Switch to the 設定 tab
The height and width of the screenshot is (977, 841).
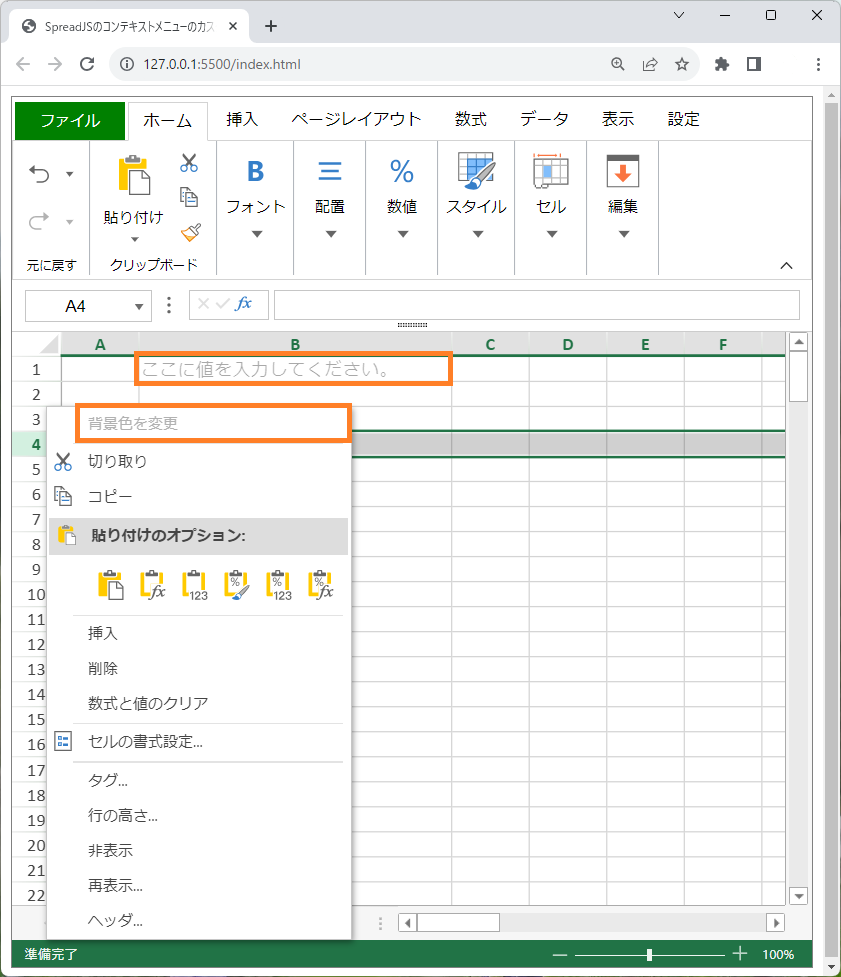click(x=683, y=119)
